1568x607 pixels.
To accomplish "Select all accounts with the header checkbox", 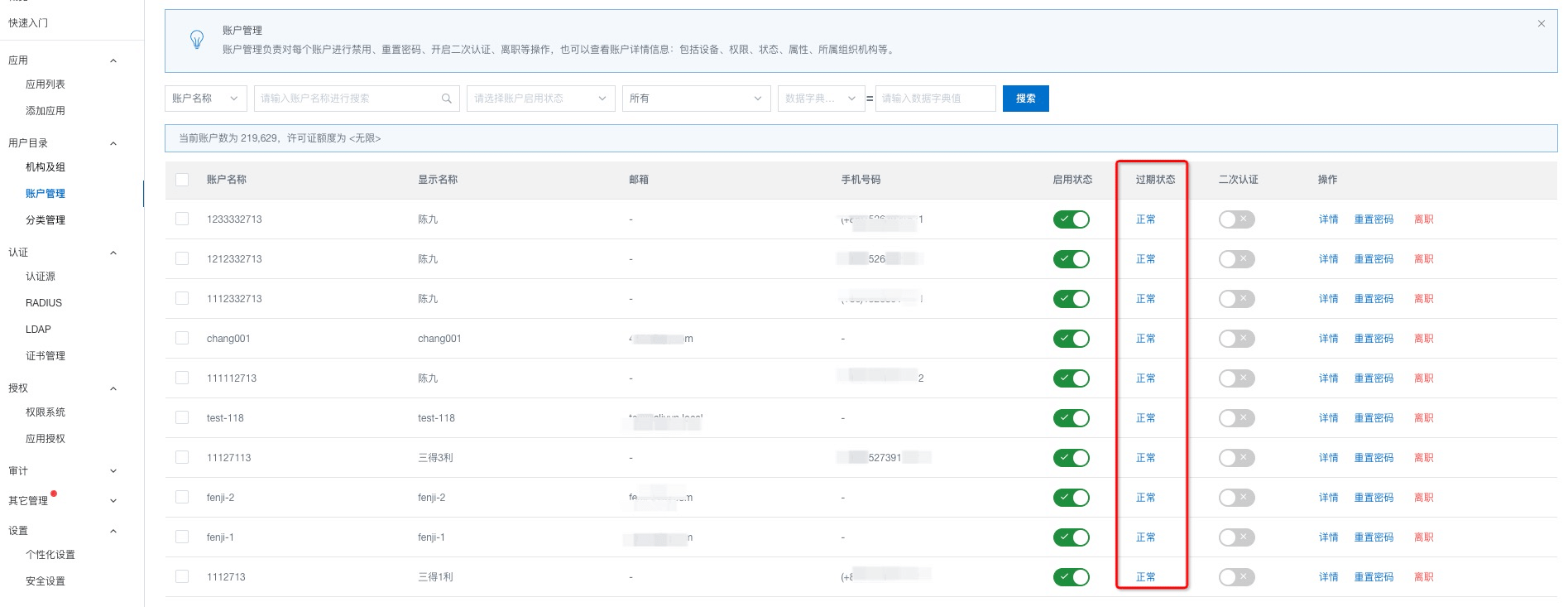I will click(182, 180).
